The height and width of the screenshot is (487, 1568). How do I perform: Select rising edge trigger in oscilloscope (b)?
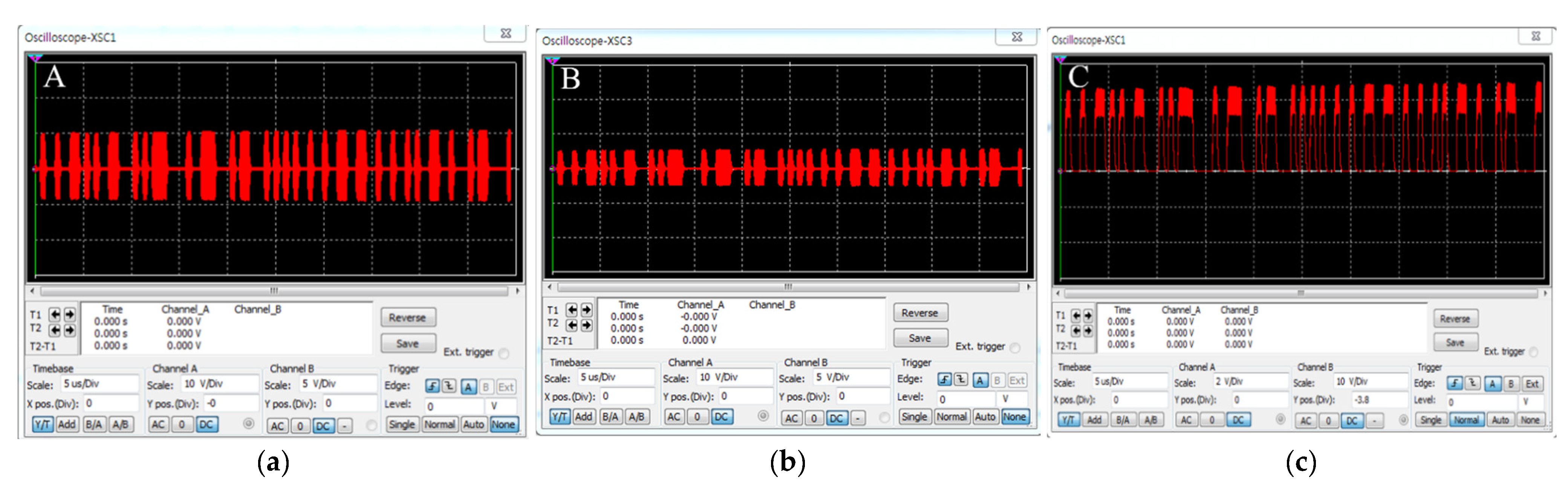[x=944, y=380]
